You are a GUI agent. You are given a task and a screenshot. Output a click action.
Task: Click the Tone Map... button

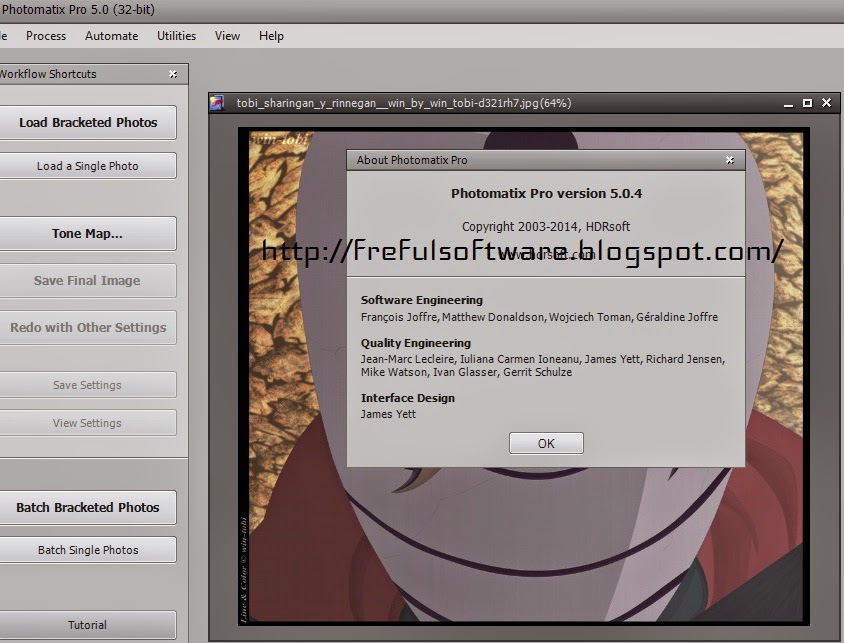click(88, 234)
